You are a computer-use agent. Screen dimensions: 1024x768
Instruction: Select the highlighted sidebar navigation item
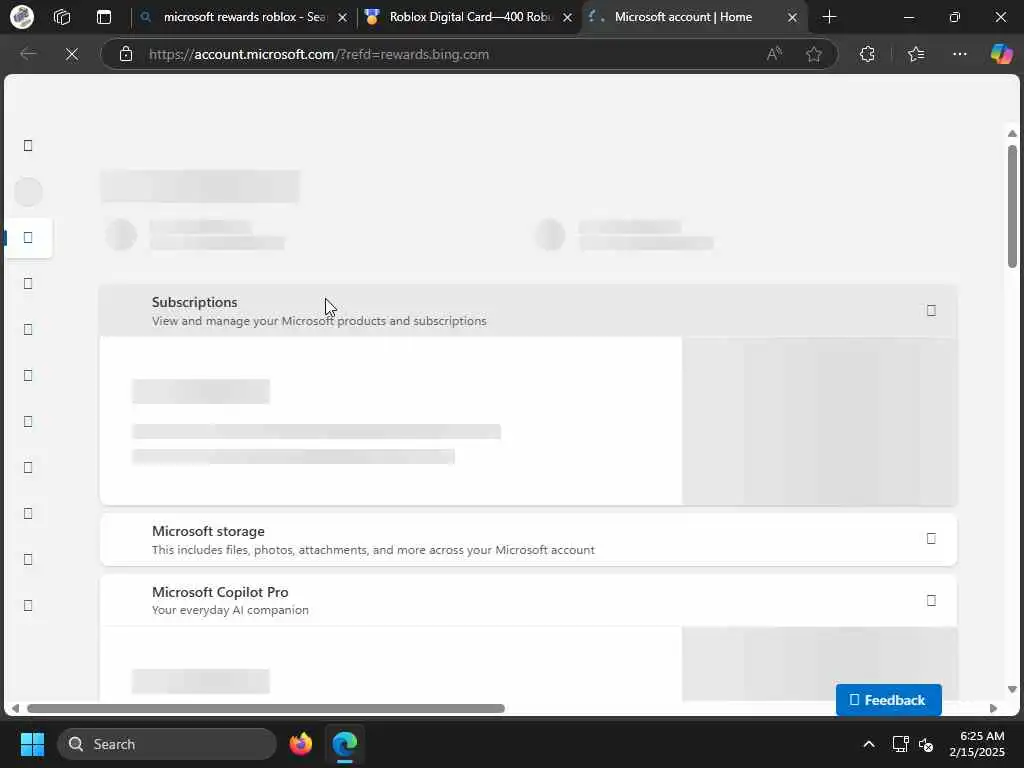pos(28,238)
